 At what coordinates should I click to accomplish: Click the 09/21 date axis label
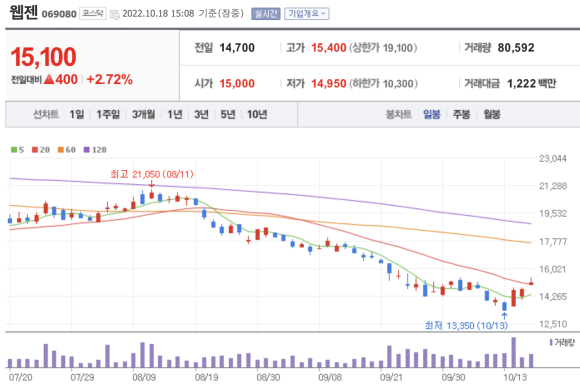pyautogui.click(x=391, y=377)
